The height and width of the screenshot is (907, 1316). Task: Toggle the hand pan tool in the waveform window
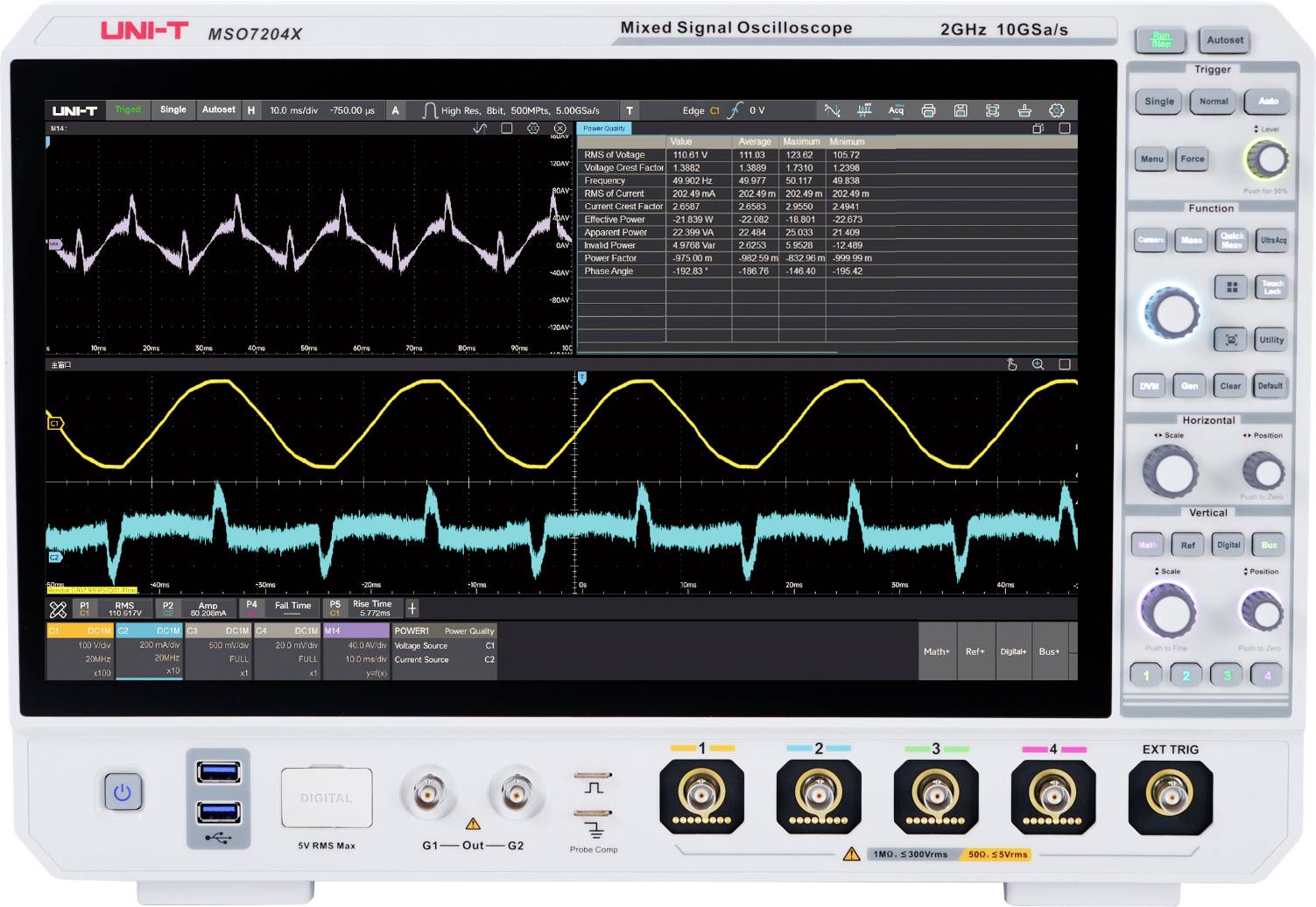pos(1011,364)
